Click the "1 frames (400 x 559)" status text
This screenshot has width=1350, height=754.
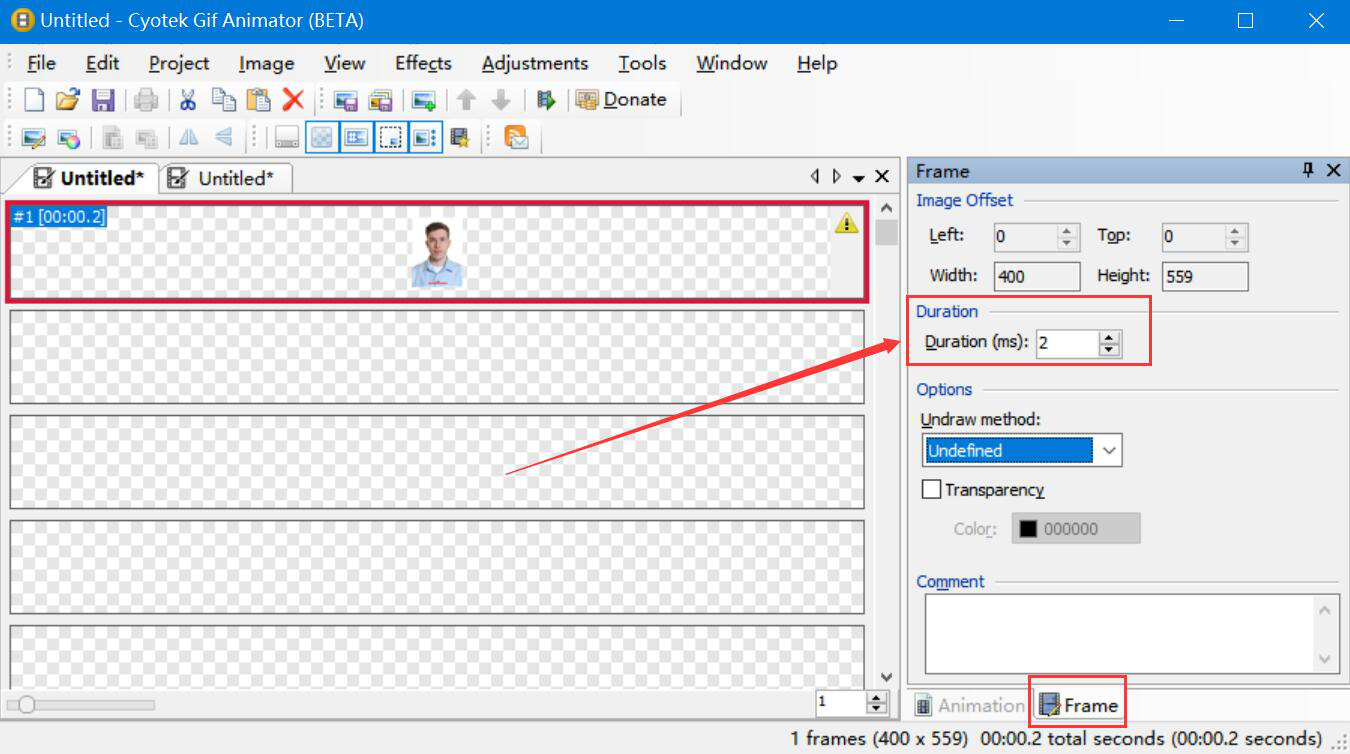coord(879,739)
